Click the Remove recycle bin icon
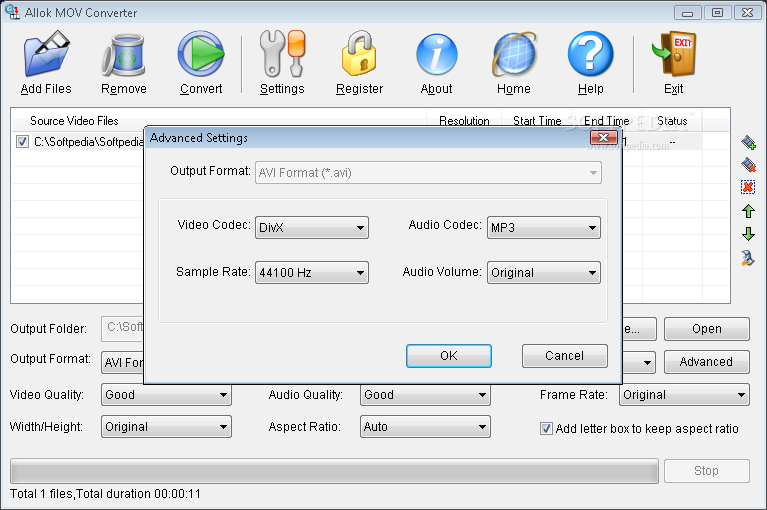The height and width of the screenshot is (510, 767). [x=124, y=55]
